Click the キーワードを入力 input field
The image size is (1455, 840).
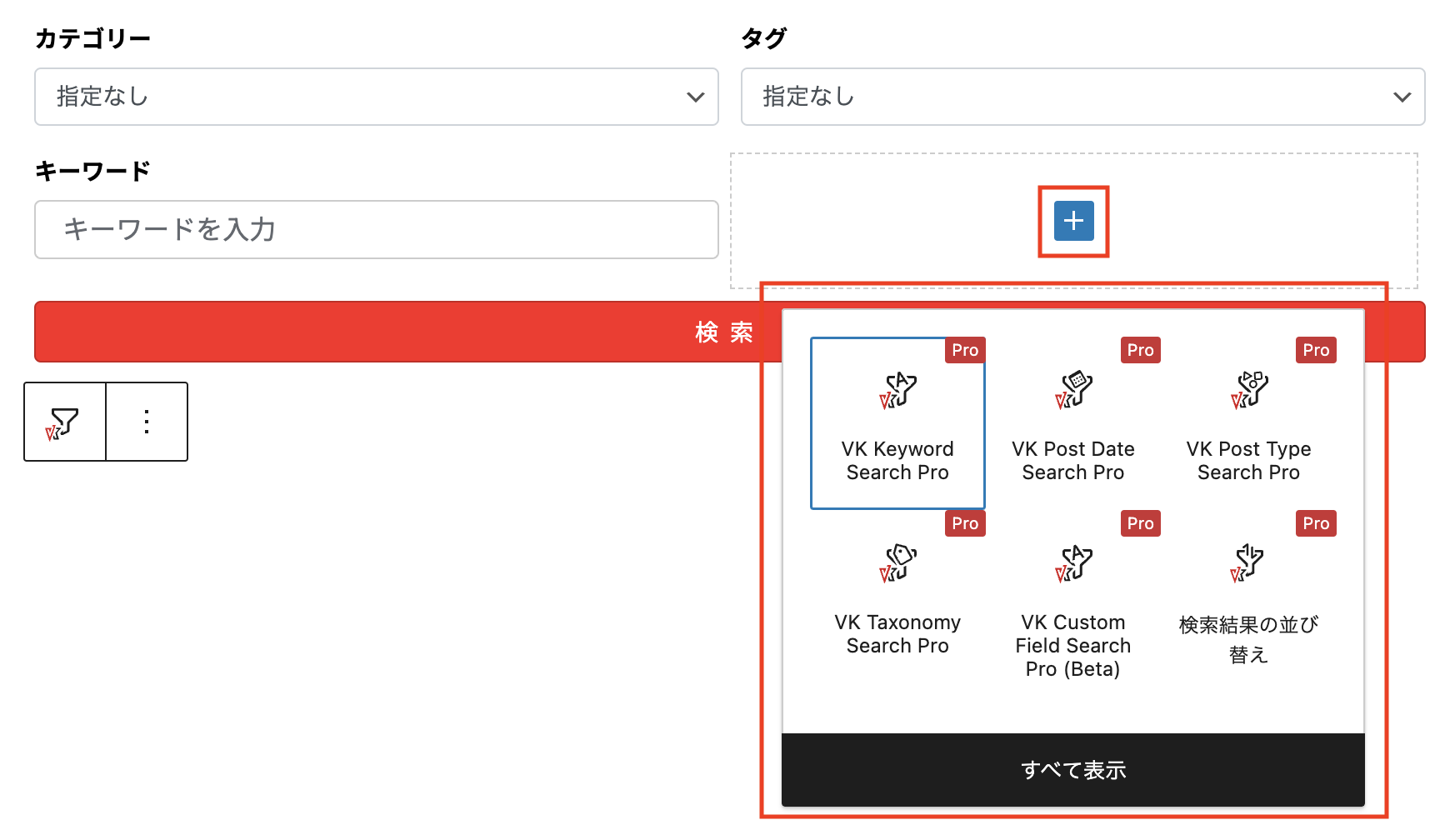pyautogui.click(x=377, y=229)
